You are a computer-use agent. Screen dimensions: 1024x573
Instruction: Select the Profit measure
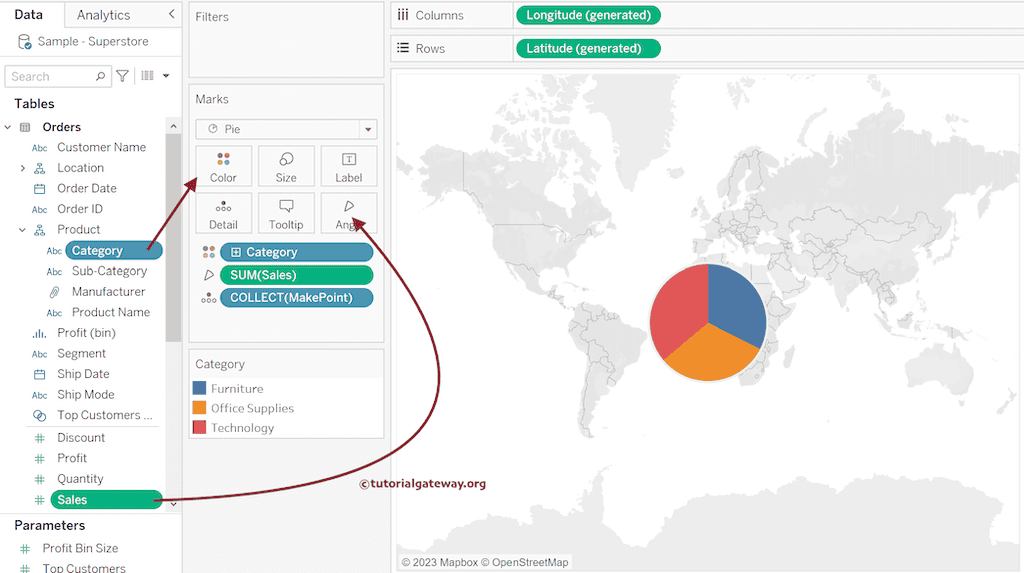pos(72,458)
